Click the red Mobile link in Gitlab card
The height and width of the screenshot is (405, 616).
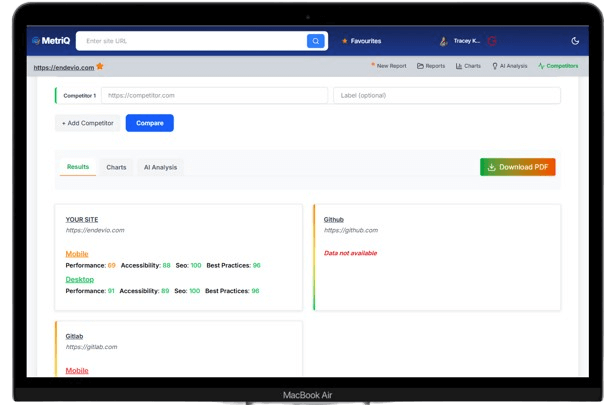point(77,370)
